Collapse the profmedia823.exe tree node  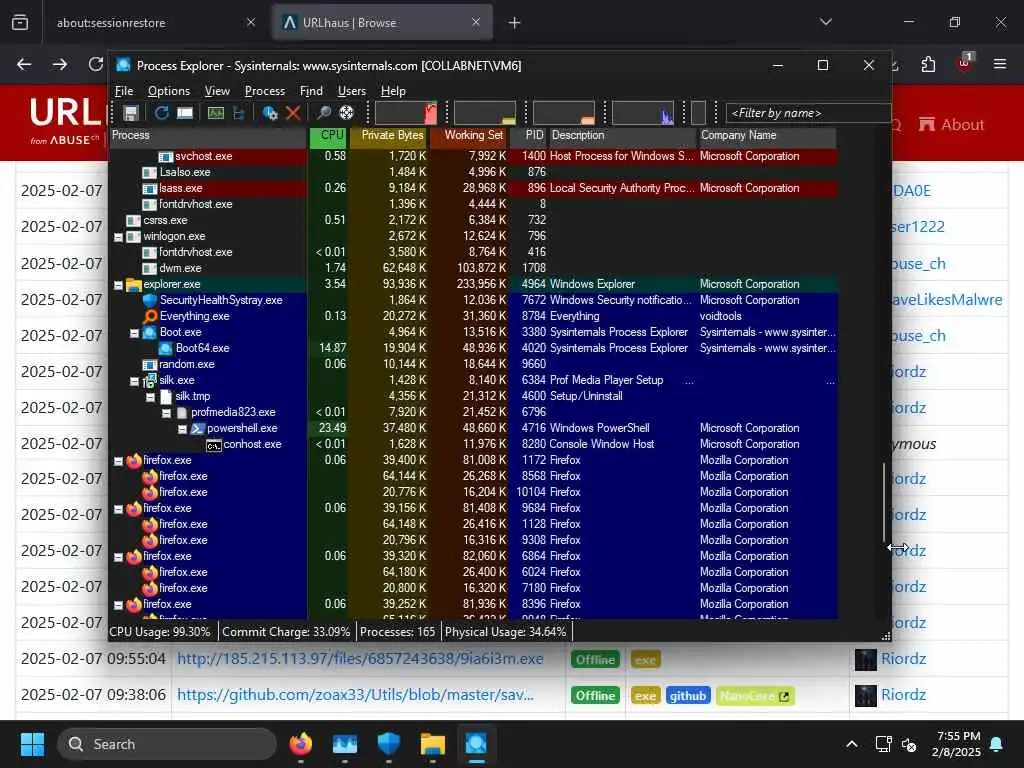coord(167,413)
